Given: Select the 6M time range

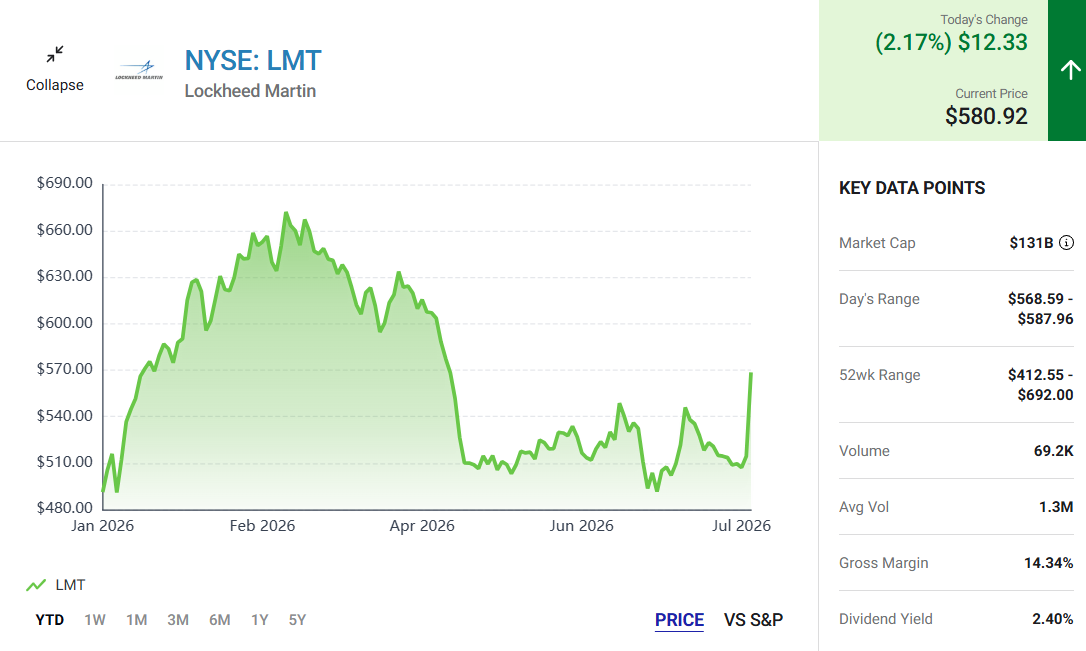Looking at the screenshot, I should point(220,620).
